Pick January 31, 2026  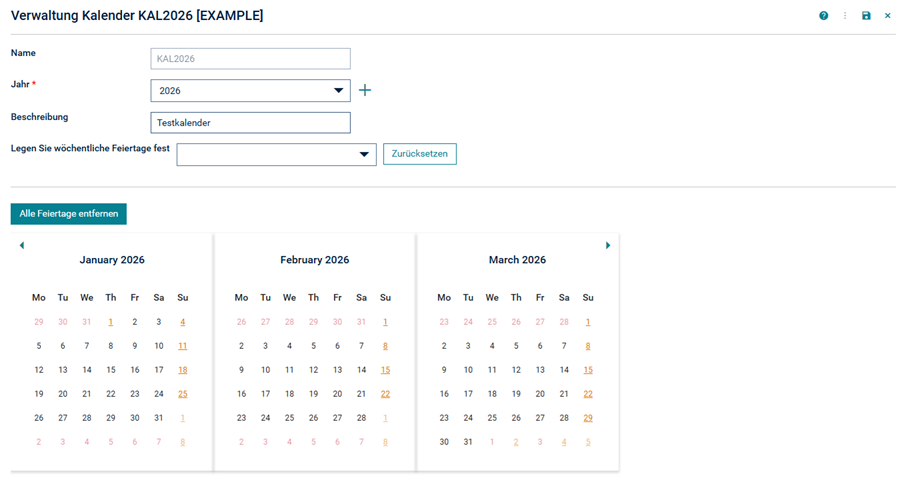[x=158, y=418]
